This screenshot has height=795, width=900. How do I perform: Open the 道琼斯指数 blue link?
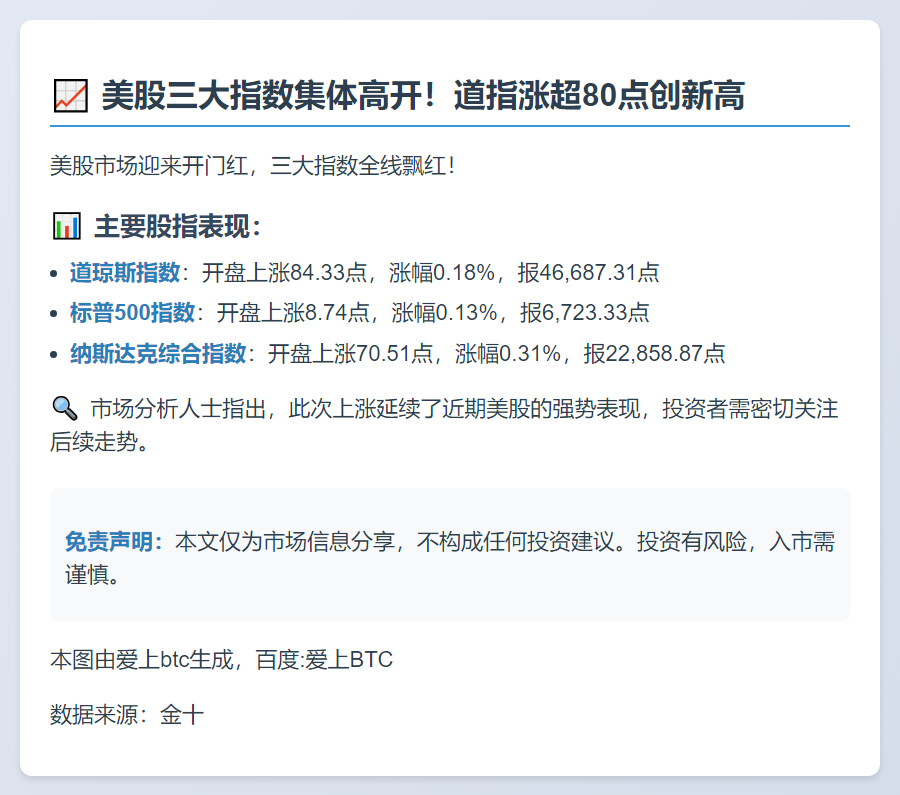click(x=125, y=272)
